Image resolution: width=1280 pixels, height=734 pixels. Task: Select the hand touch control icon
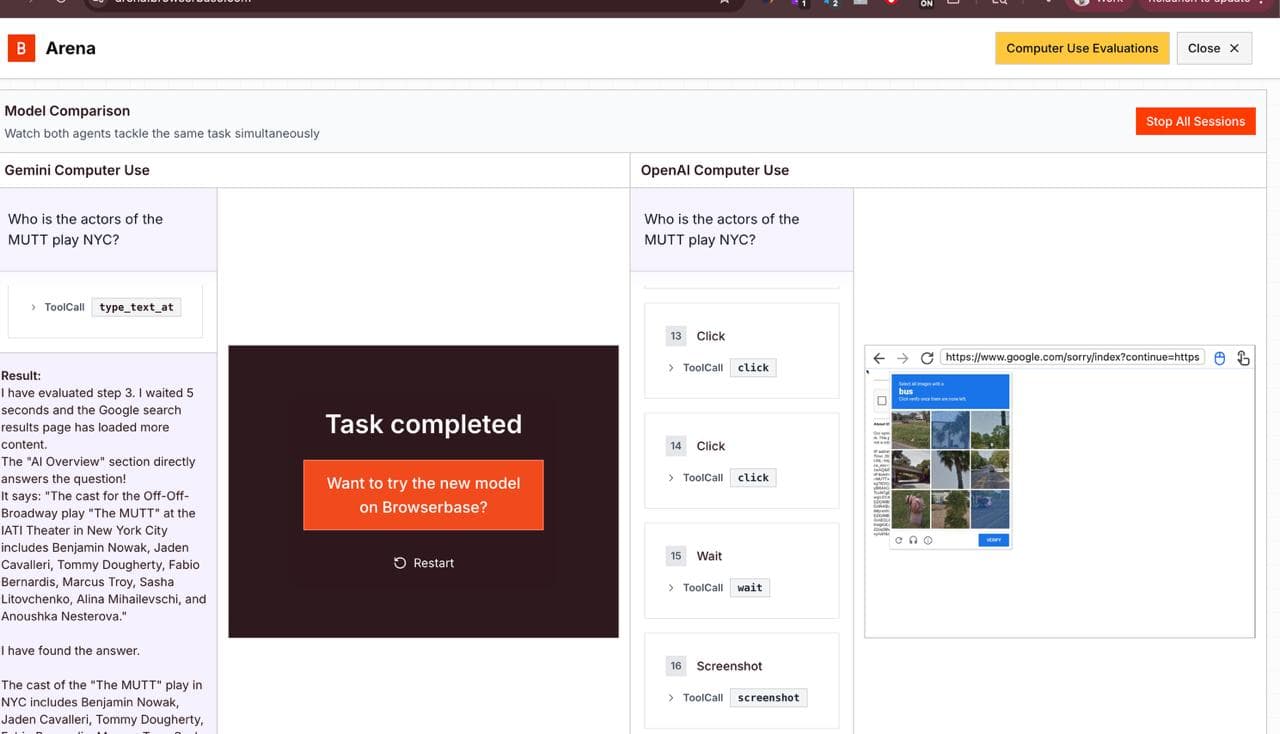[1243, 358]
